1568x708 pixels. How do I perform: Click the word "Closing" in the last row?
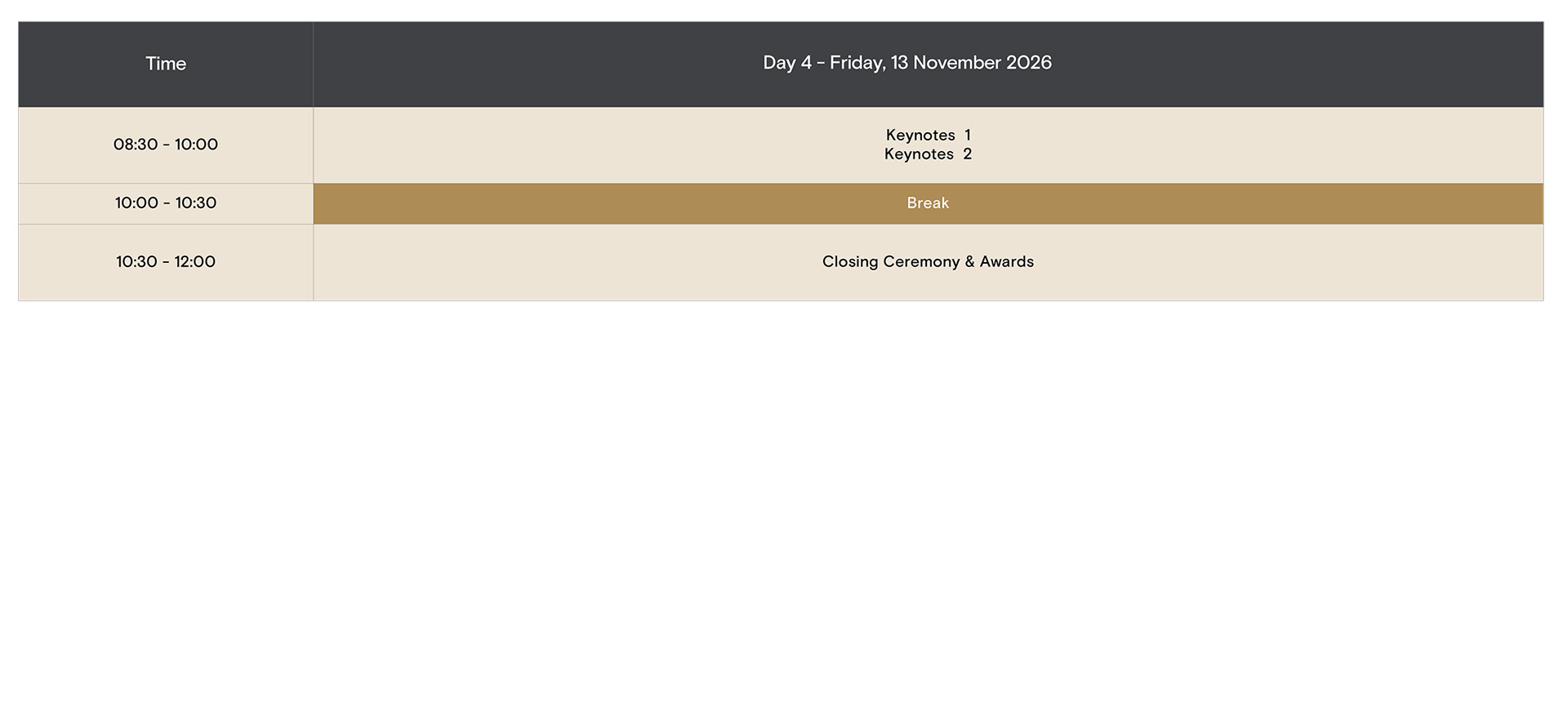click(x=849, y=262)
